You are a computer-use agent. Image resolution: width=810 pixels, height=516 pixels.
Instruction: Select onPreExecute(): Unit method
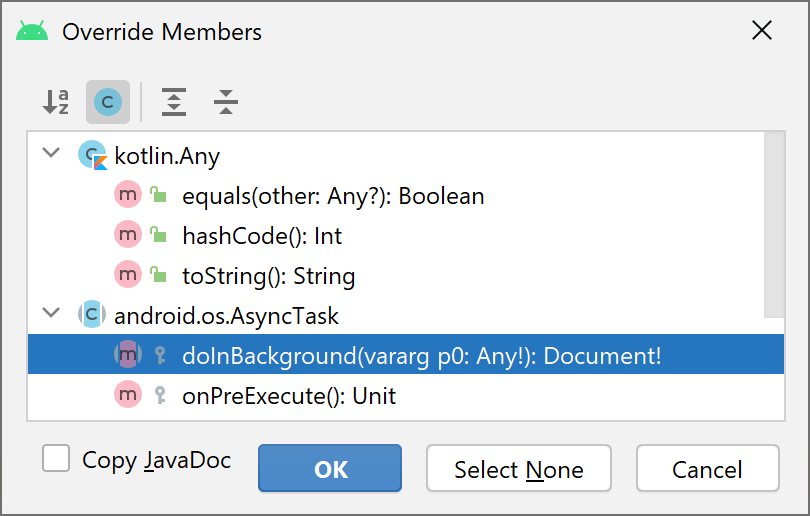[x=289, y=396]
